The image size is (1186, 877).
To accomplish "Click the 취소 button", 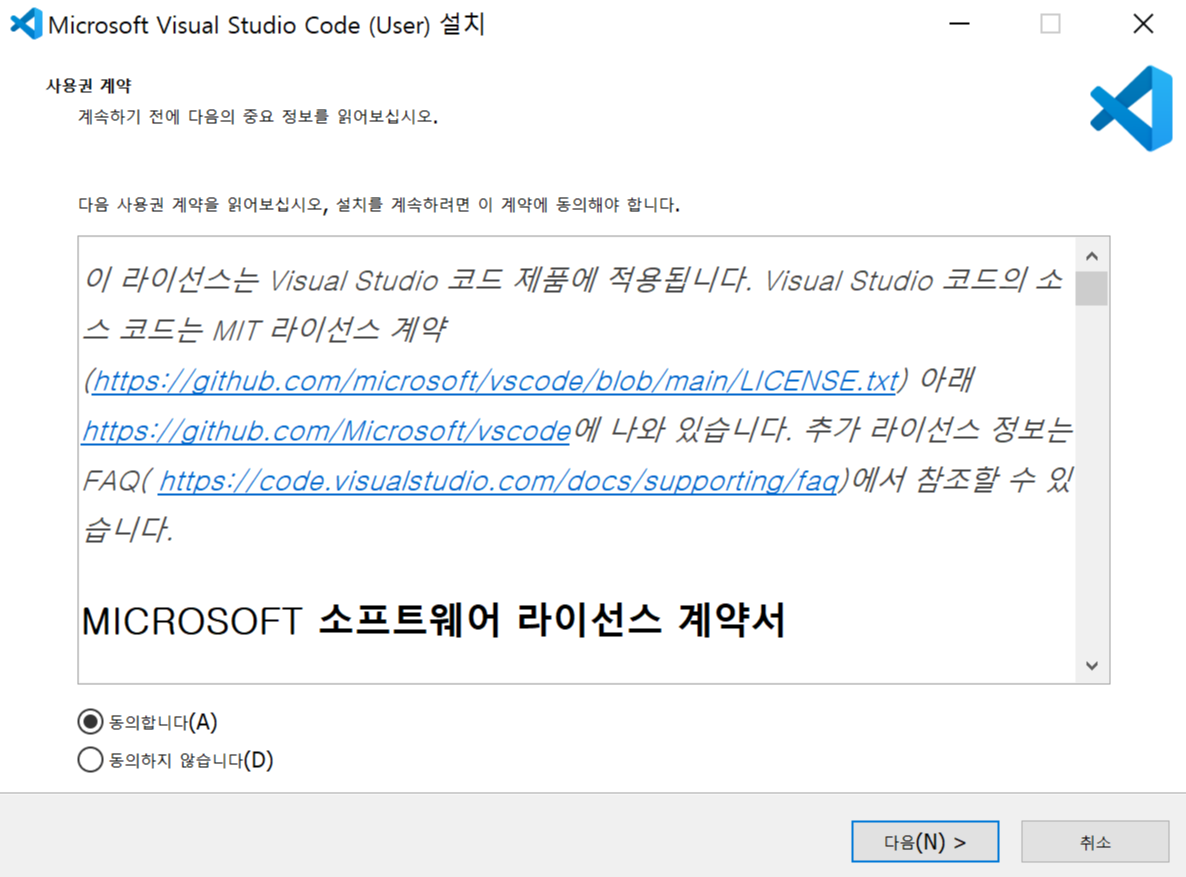I will click(x=1094, y=841).
